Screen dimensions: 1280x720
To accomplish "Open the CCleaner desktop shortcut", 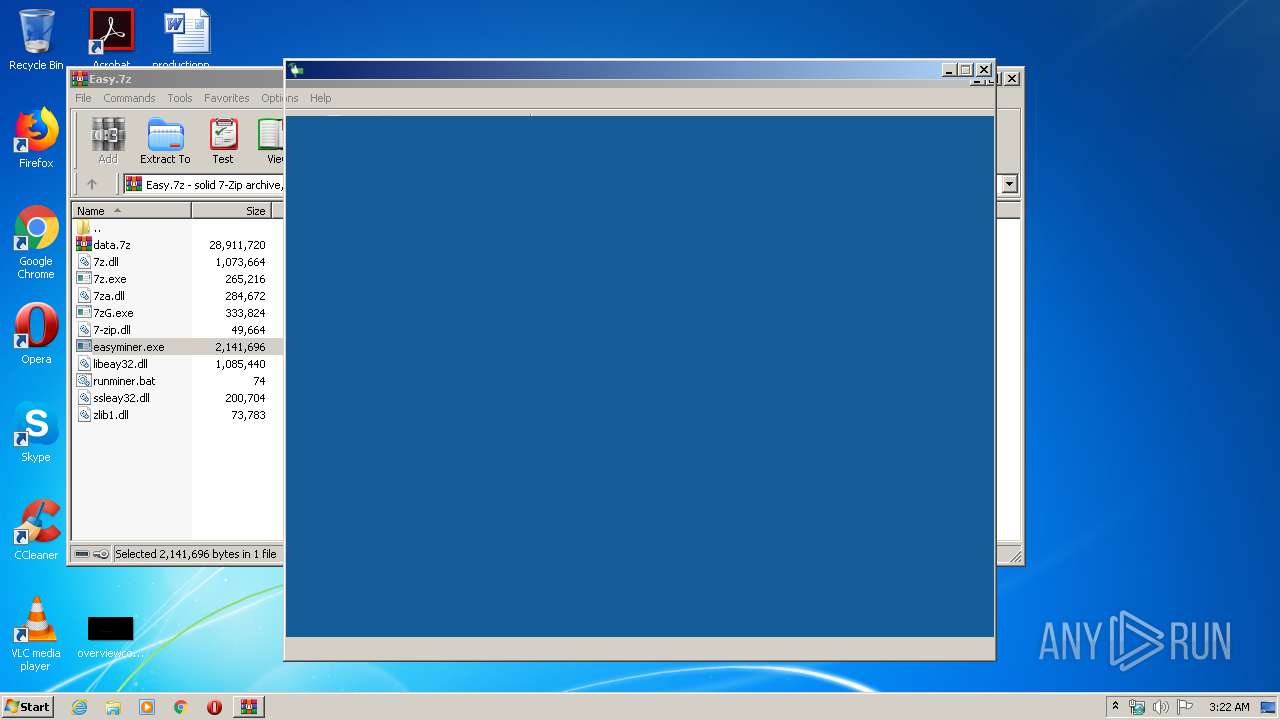I will (36, 530).
